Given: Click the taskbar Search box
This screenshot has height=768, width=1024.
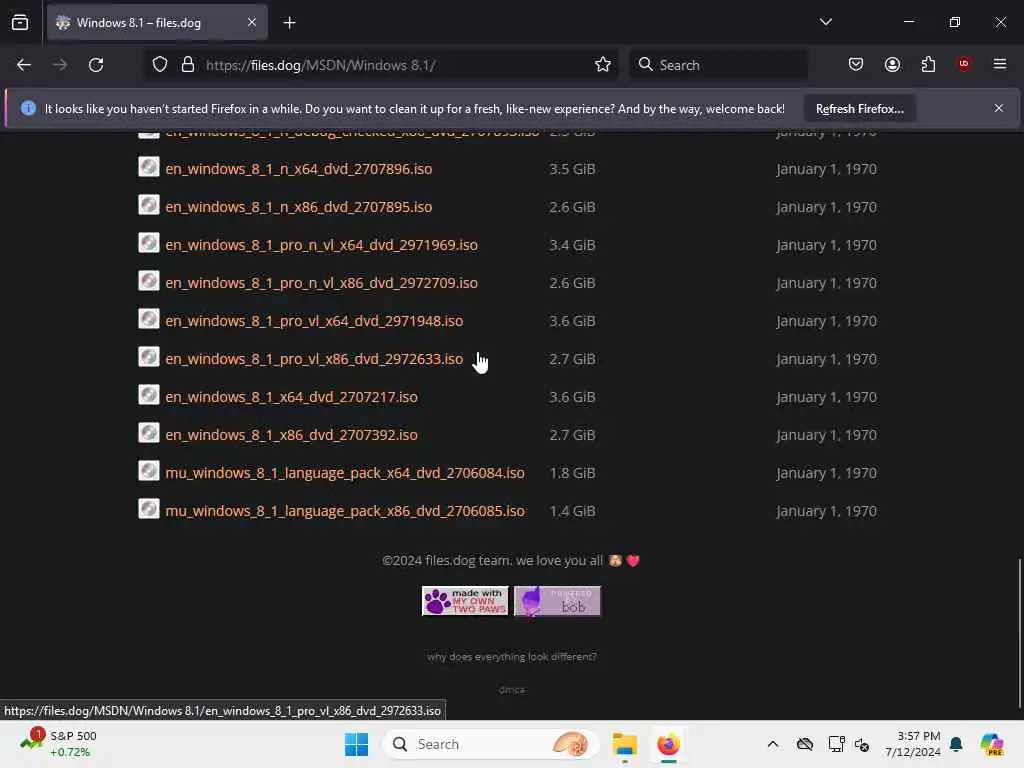Looking at the screenshot, I should (492, 744).
